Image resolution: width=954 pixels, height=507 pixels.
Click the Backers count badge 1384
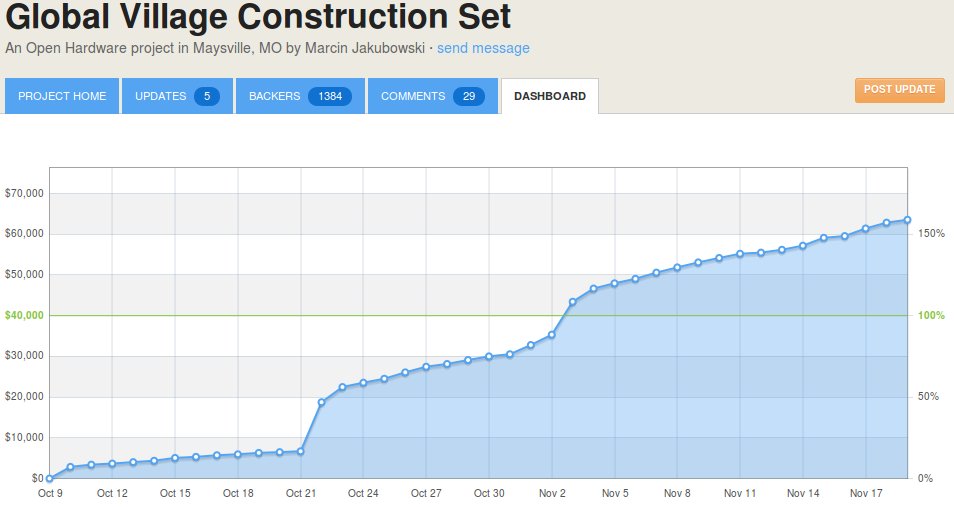(330, 96)
